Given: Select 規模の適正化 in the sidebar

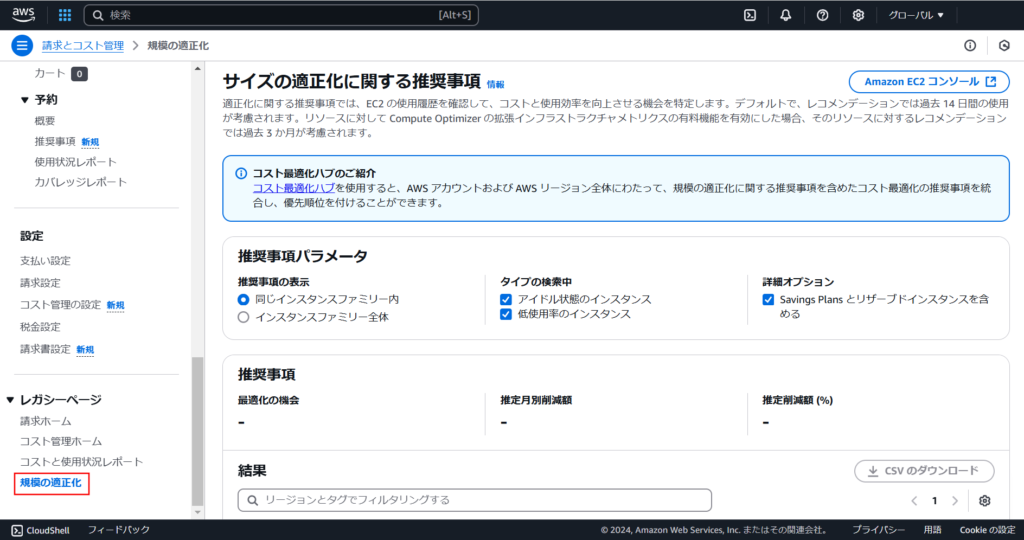Looking at the screenshot, I should [51, 483].
